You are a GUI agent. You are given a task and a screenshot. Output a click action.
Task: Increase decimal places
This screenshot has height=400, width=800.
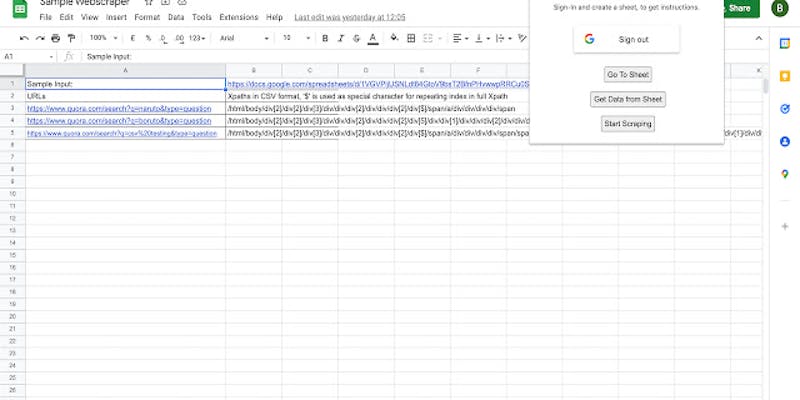click(x=179, y=38)
